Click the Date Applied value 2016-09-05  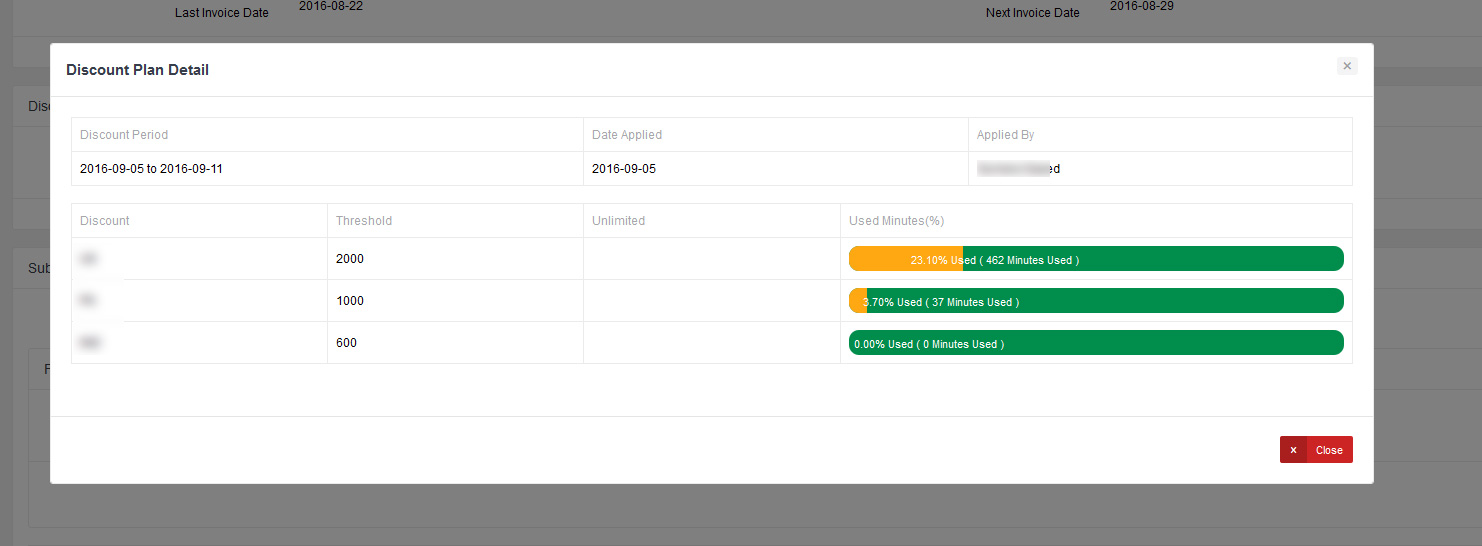click(624, 169)
